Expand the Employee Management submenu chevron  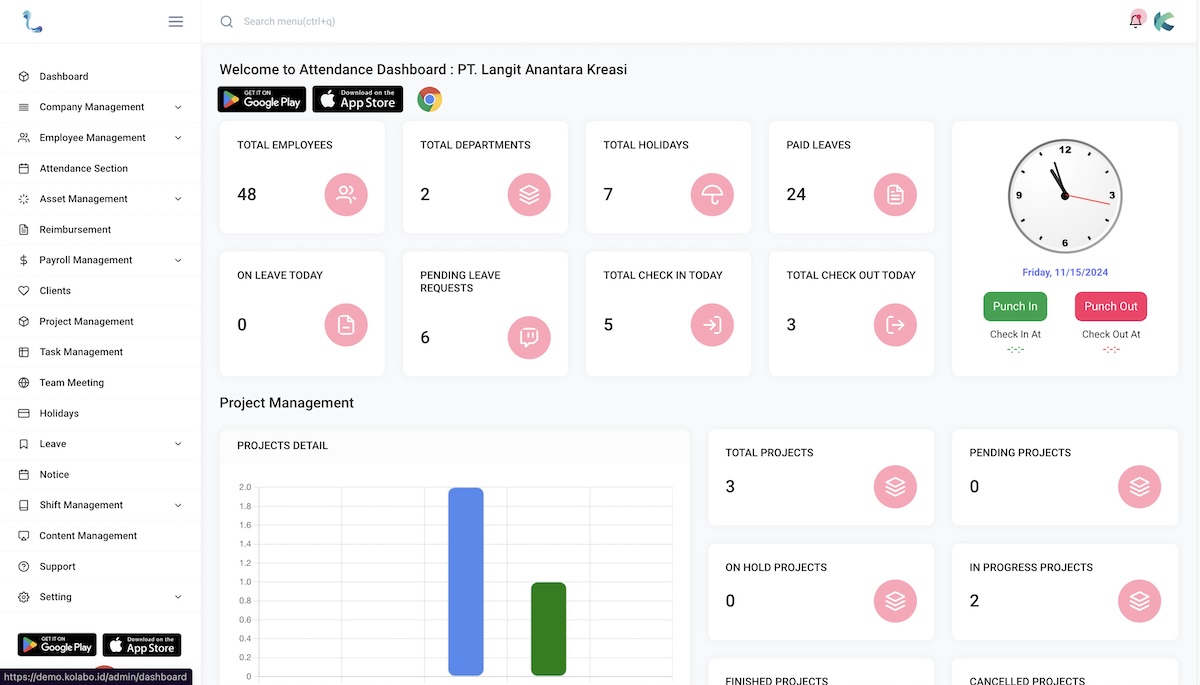(178, 138)
